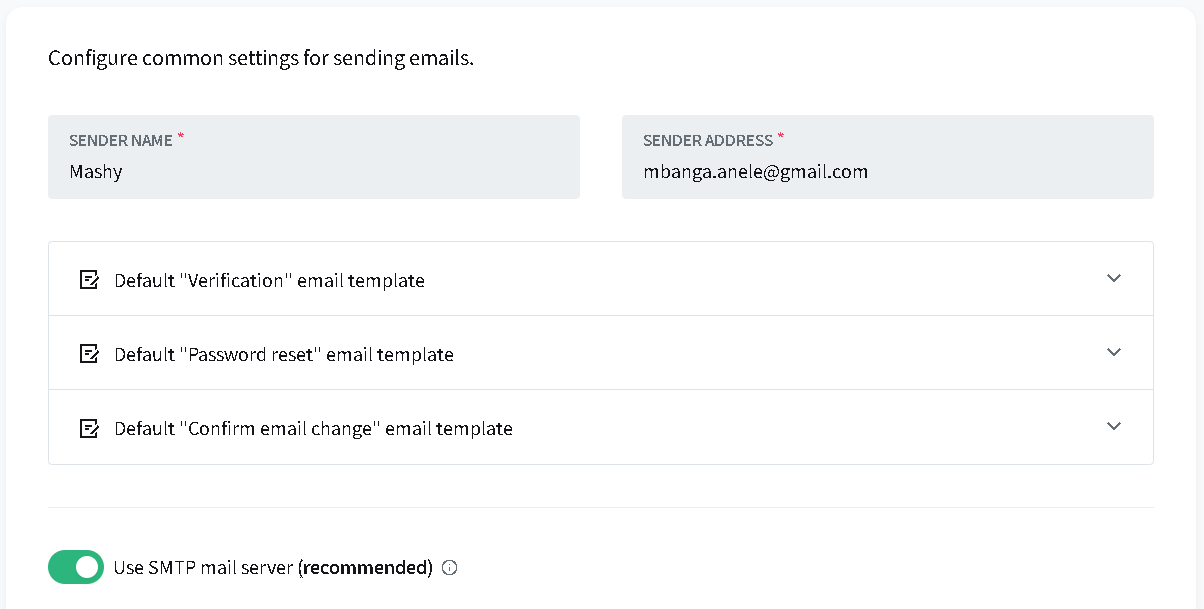
Task: Click the SENDER ADDRESS field label
Action: (707, 141)
